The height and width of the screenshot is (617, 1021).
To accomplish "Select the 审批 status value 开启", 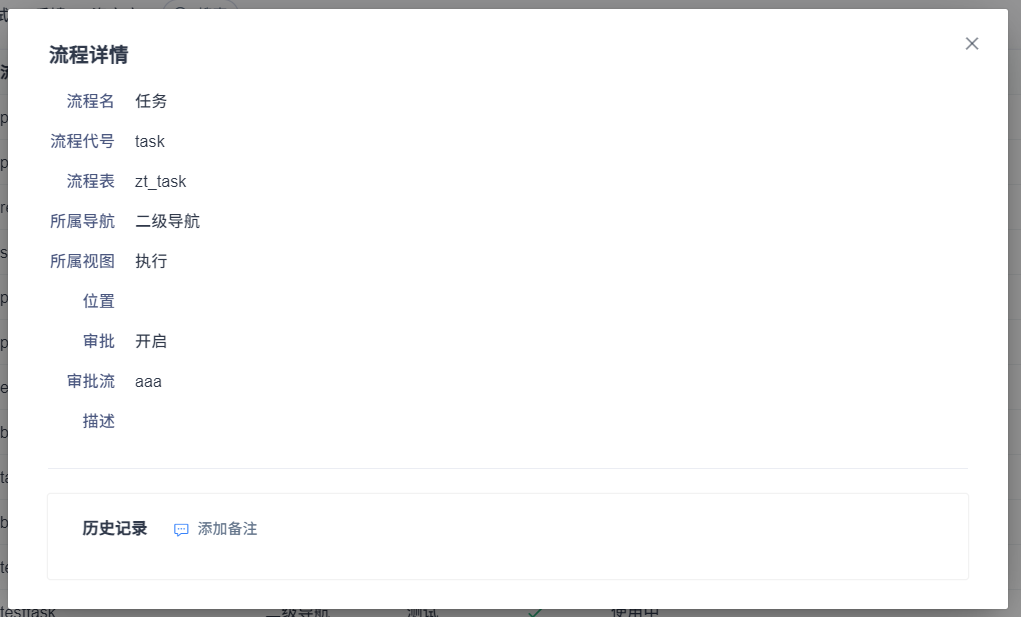I will click(x=151, y=342).
